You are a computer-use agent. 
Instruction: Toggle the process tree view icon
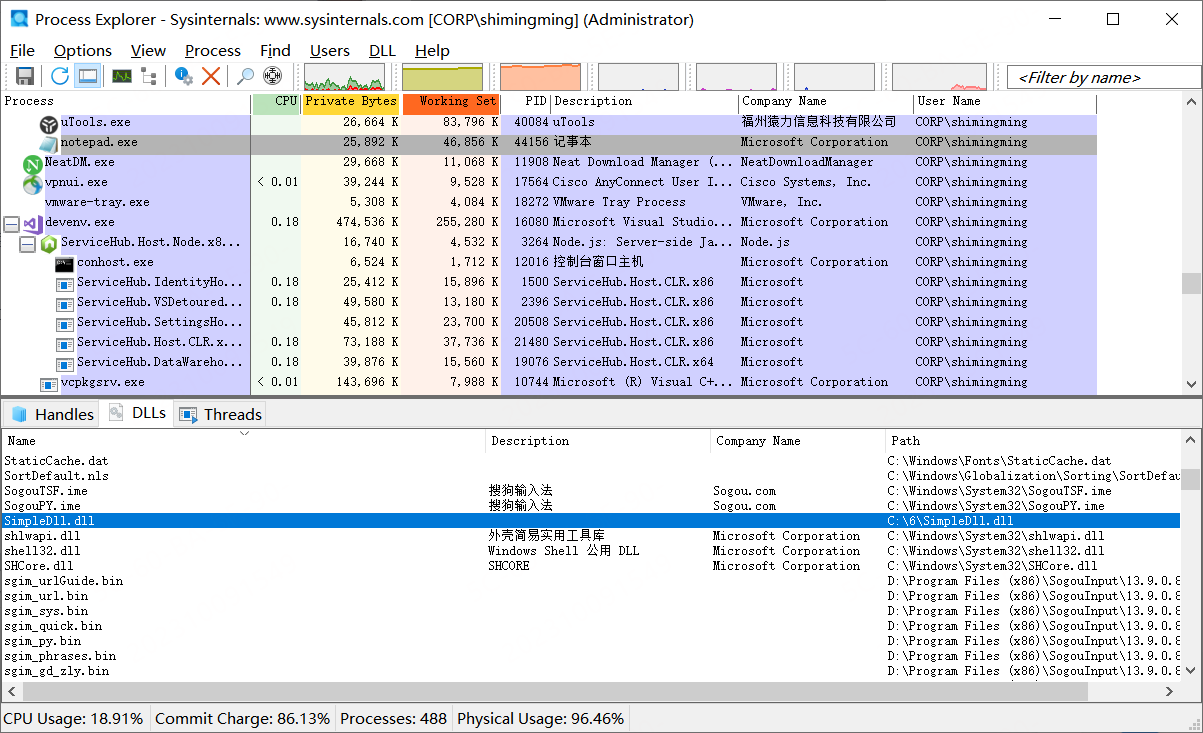(x=149, y=77)
